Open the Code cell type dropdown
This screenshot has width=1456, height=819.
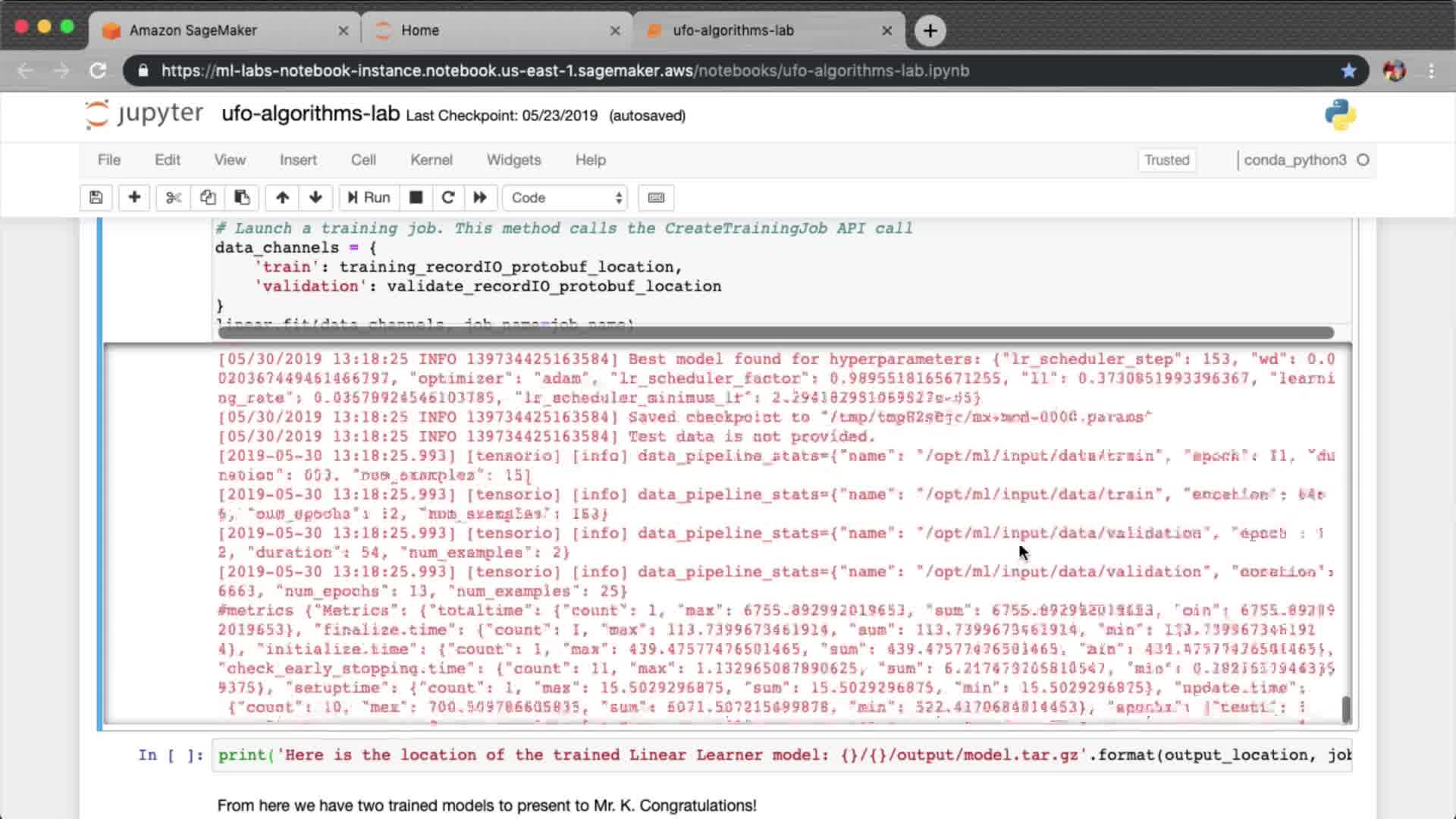point(566,198)
